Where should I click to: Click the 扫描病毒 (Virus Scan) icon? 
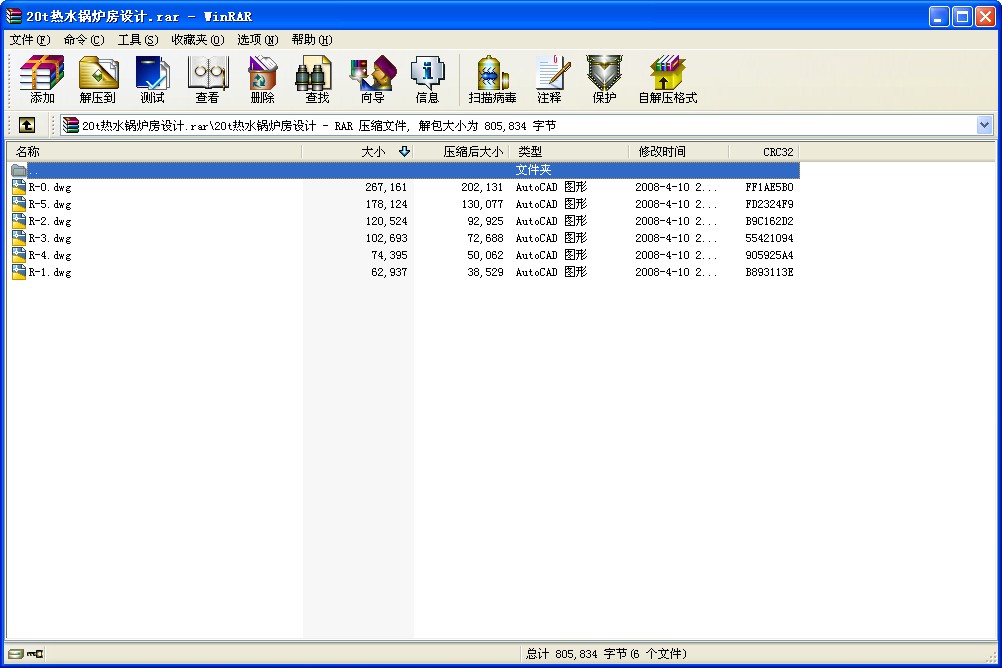click(x=492, y=80)
